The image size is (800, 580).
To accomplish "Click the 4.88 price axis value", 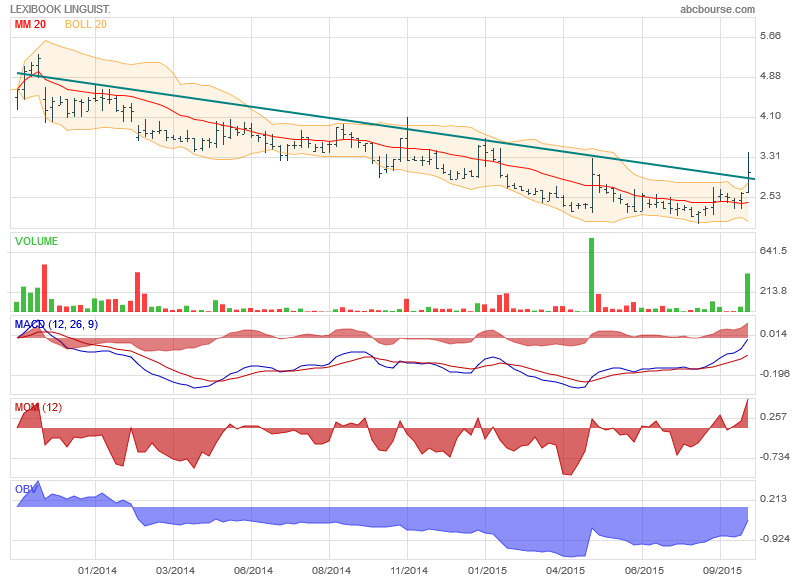I will (x=770, y=76).
